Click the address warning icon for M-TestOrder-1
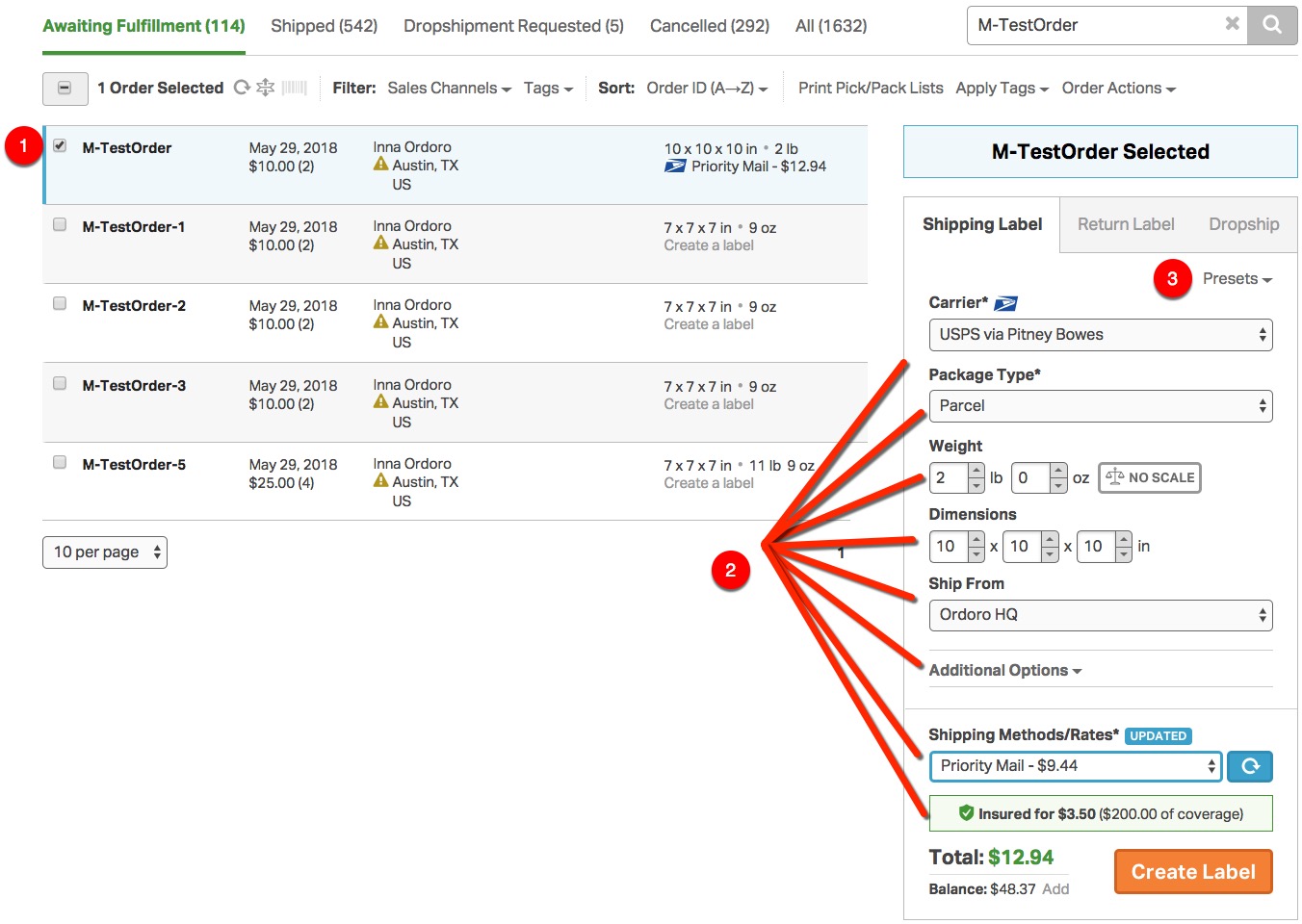The image size is (1302, 924). (x=381, y=244)
